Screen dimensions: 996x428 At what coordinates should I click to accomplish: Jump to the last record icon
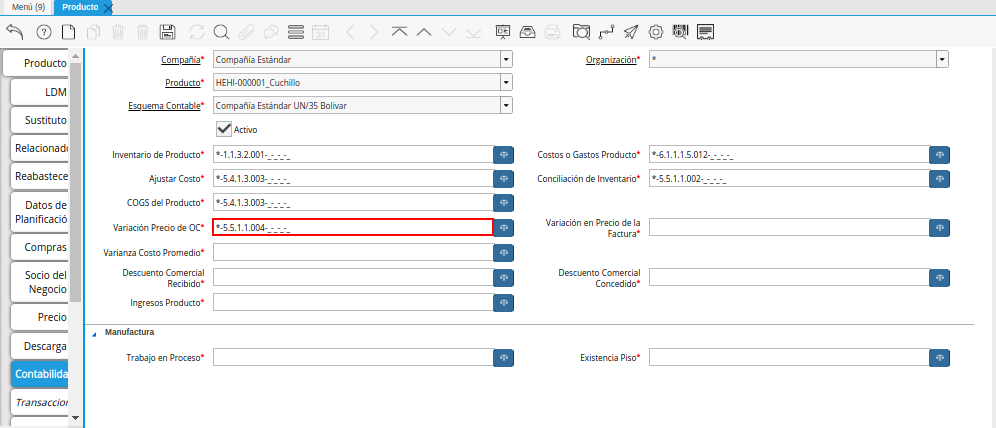coord(473,32)
